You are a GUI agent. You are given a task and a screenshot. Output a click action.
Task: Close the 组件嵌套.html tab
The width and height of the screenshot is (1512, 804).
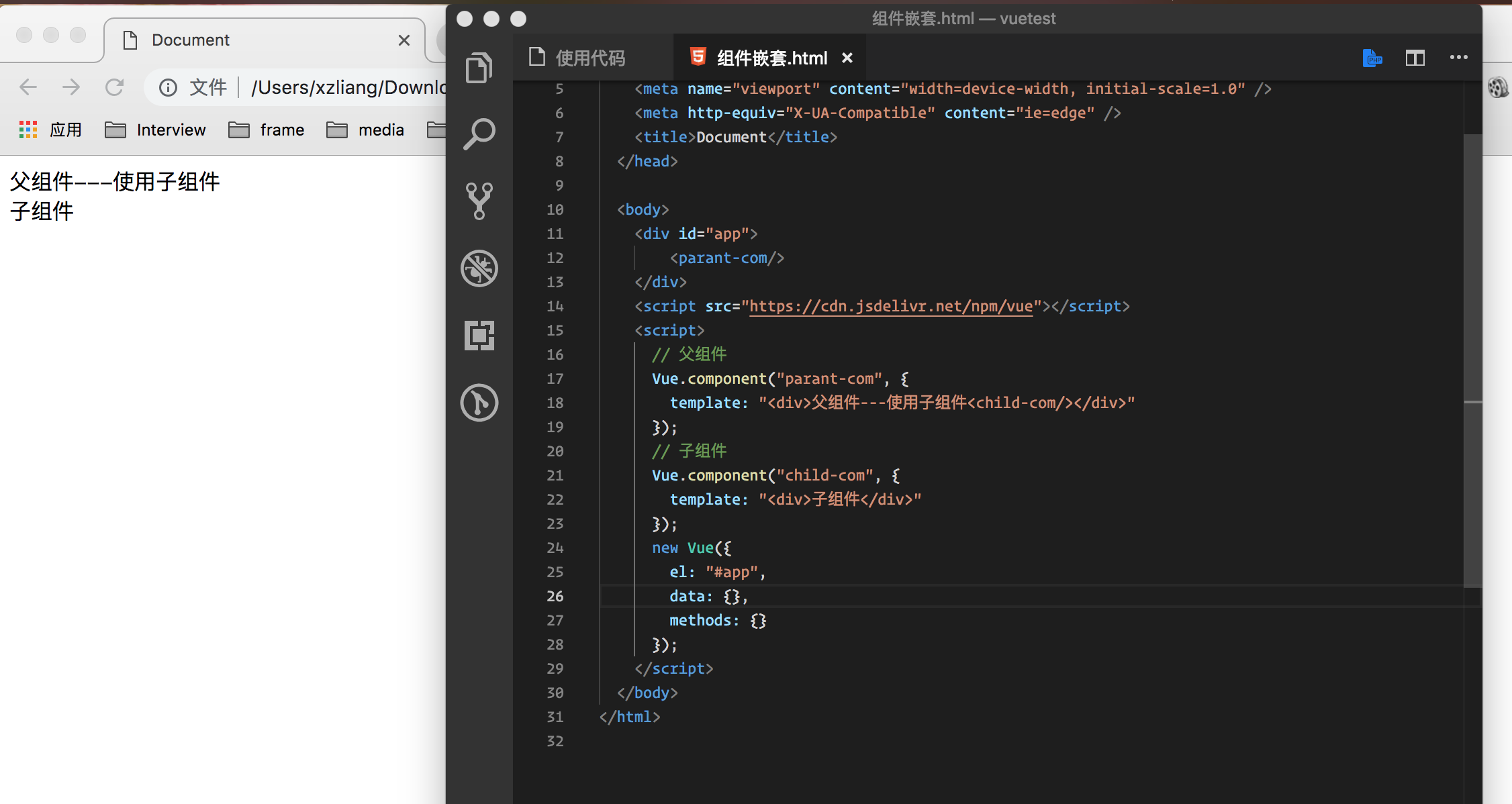pos(847,58)
